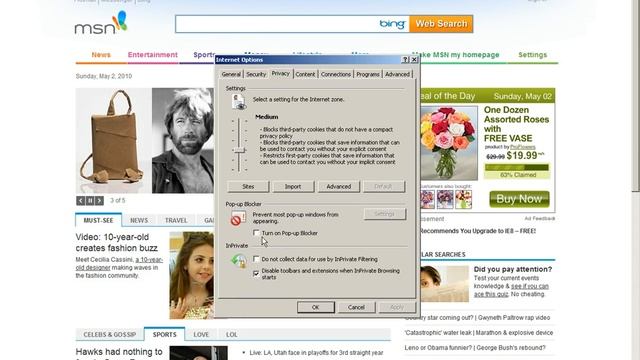Open the Content tab

point(305,74)
